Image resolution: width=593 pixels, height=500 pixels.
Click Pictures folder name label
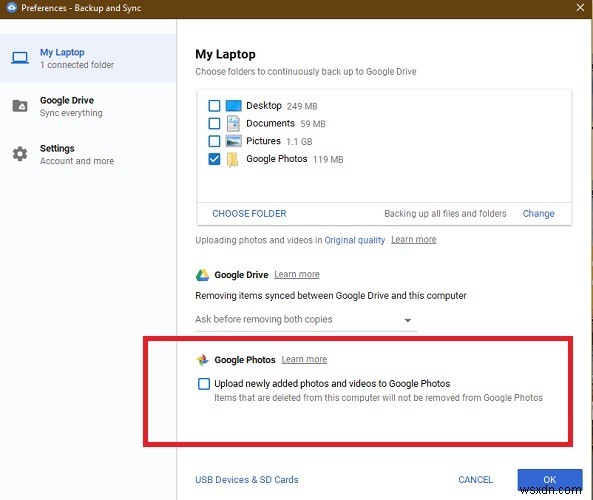264,141
